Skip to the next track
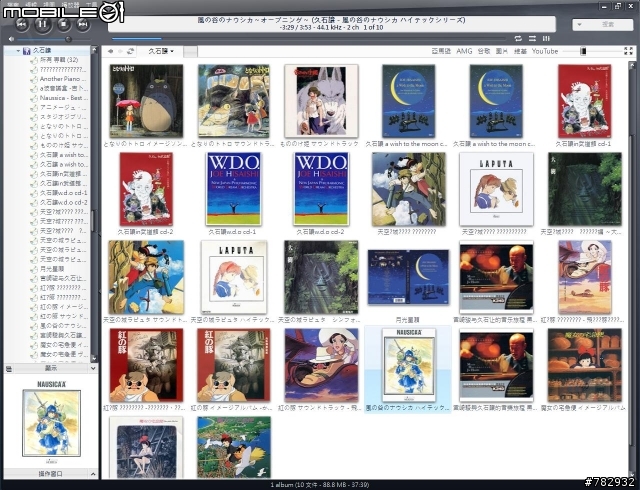This screenshot has height=490, width=640. coord(83,24)
